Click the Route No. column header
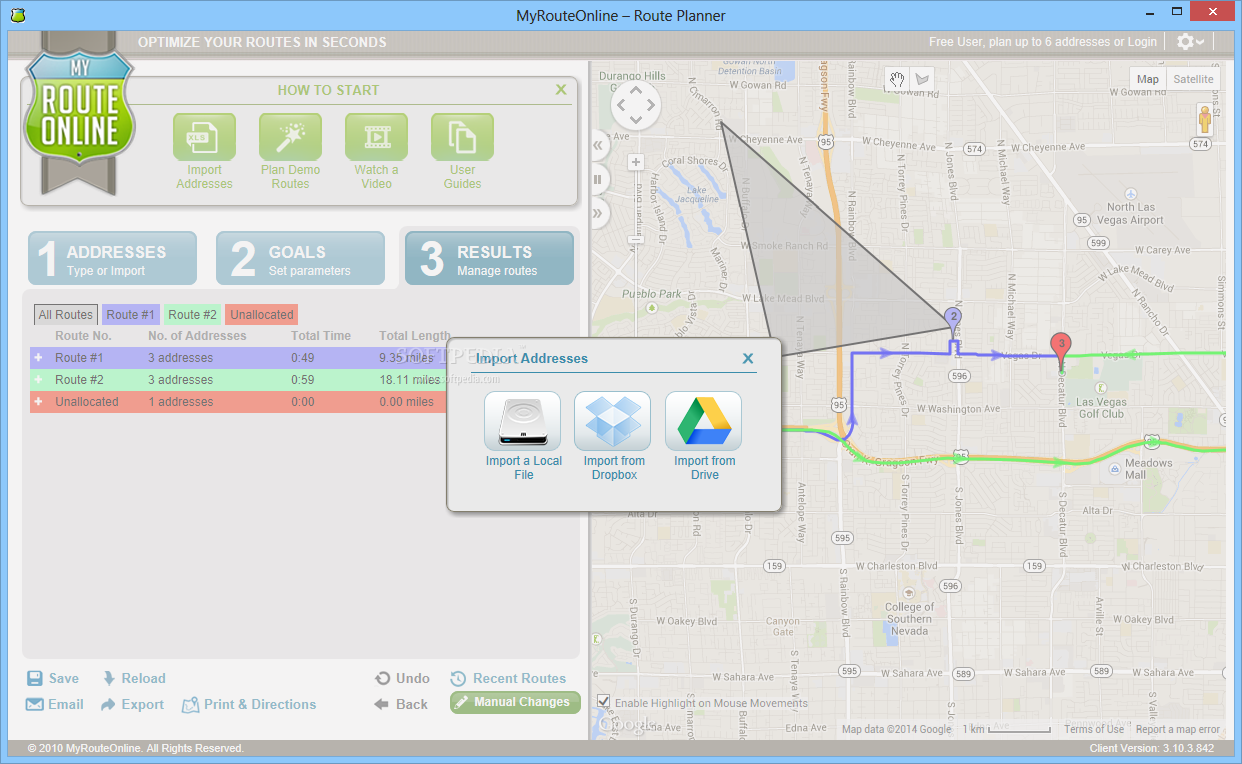The height and width of the screenshot is (764, 1242). (x=83, y=336)
